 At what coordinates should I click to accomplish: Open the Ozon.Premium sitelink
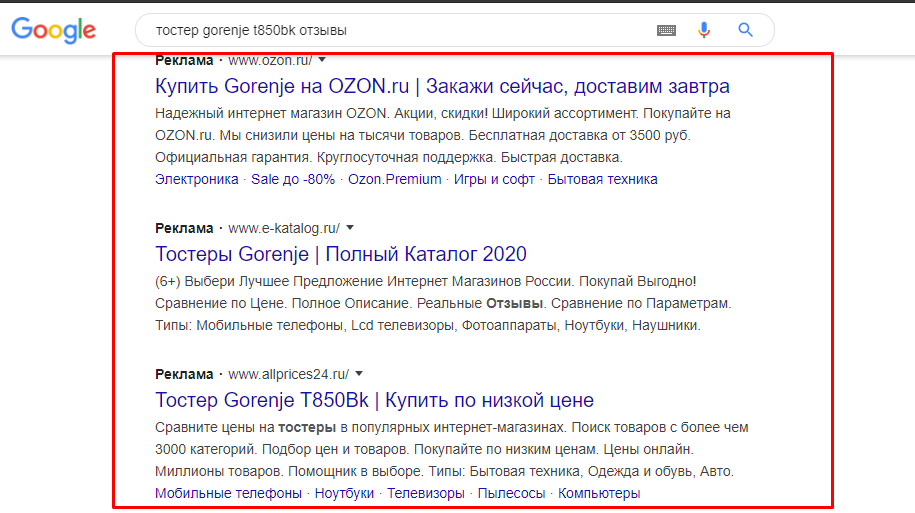pyautogui.click(x=394, y=179)
